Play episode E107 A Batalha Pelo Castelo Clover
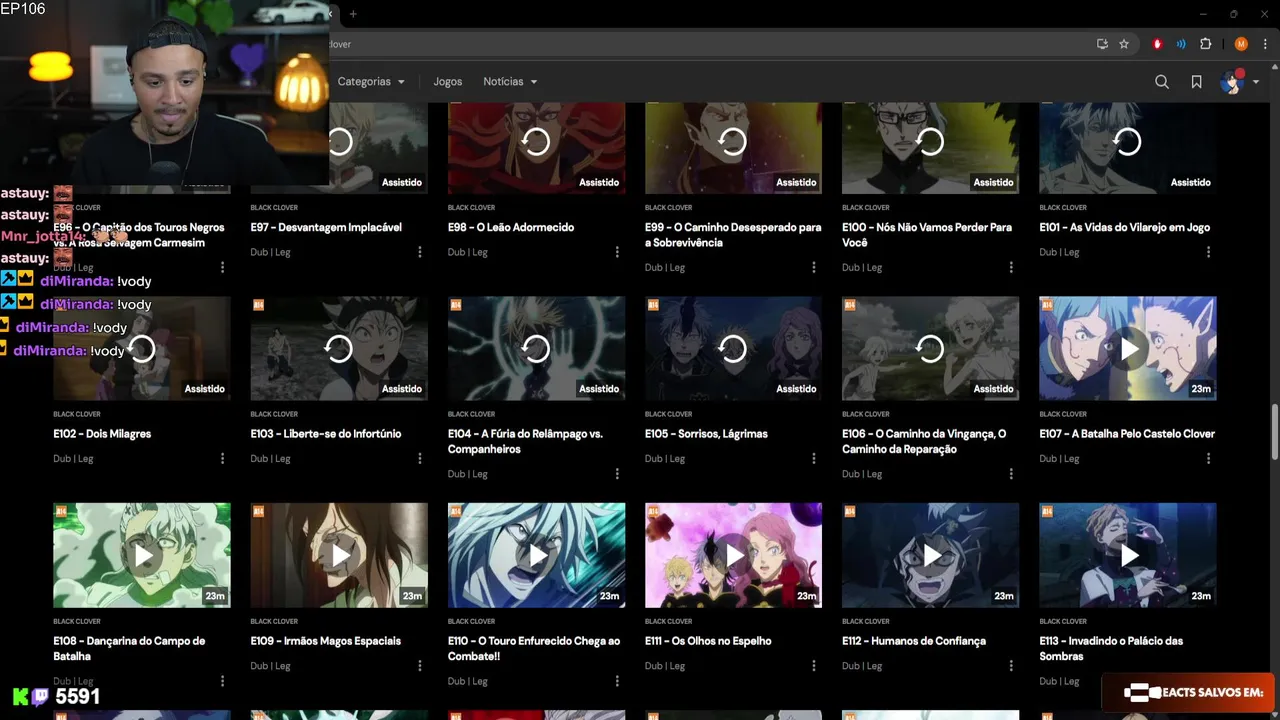 [x=1127, y=348]
